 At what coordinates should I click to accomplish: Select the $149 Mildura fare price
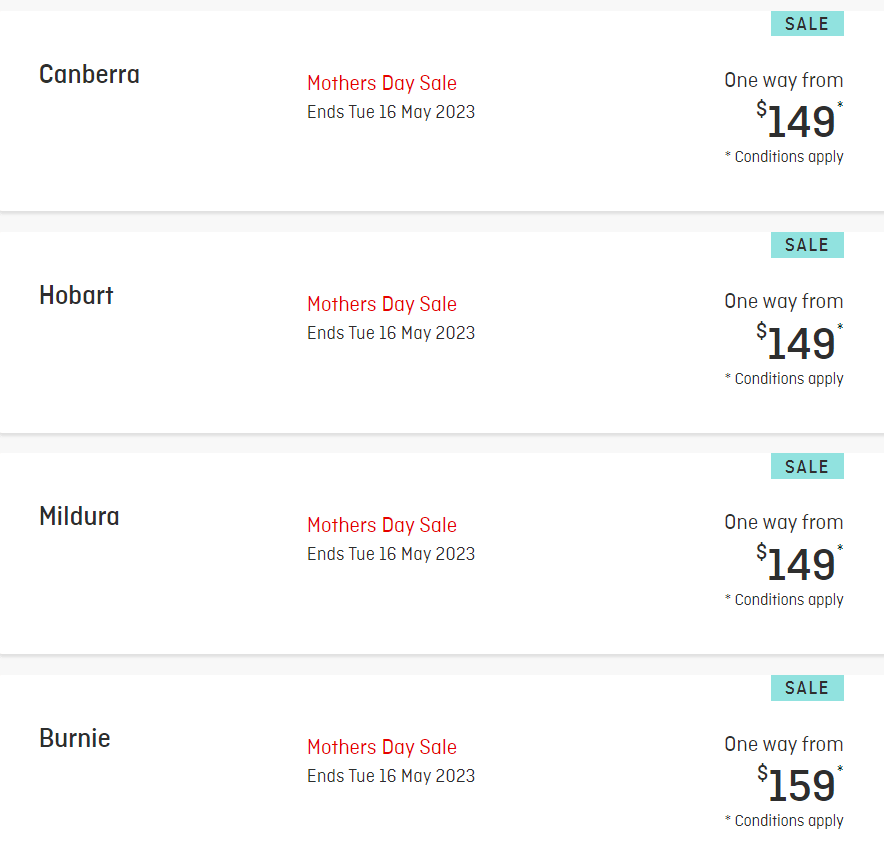click(799, 563)
